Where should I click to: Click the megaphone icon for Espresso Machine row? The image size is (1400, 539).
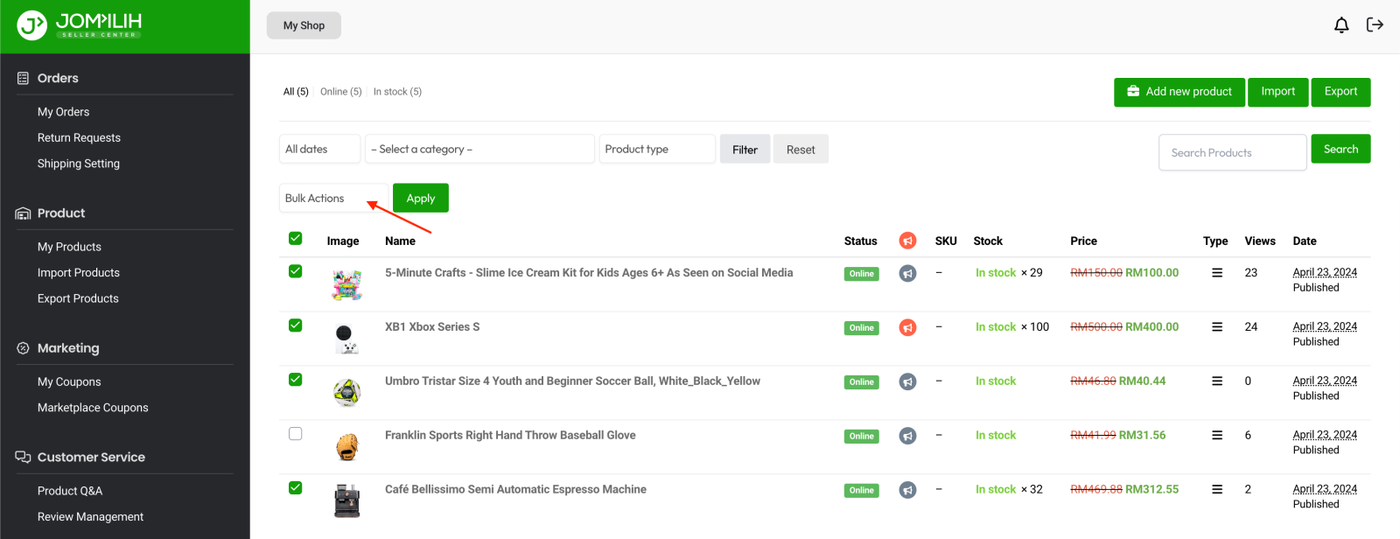point(907,490)
